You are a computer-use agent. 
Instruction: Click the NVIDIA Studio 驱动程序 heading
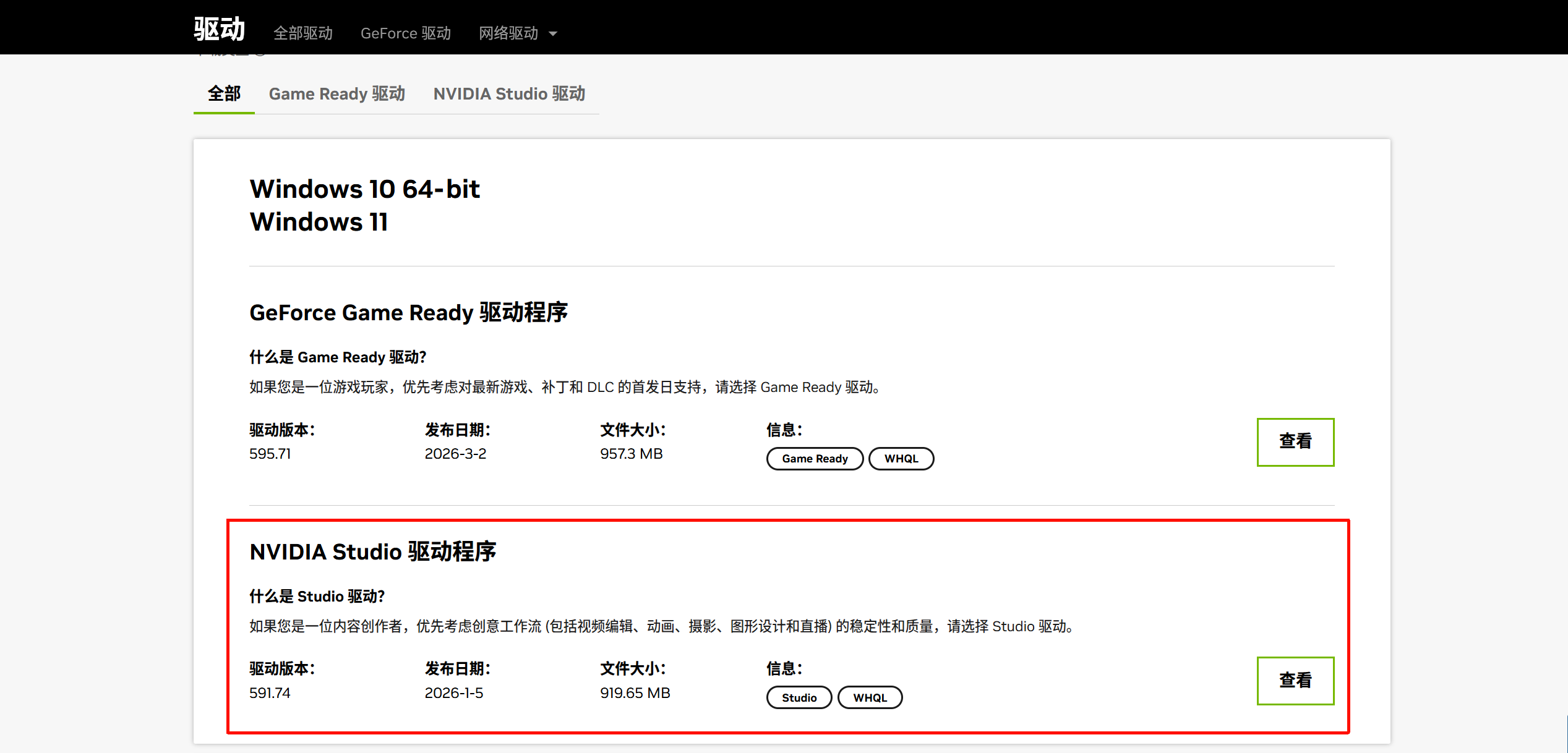point(372,551)
